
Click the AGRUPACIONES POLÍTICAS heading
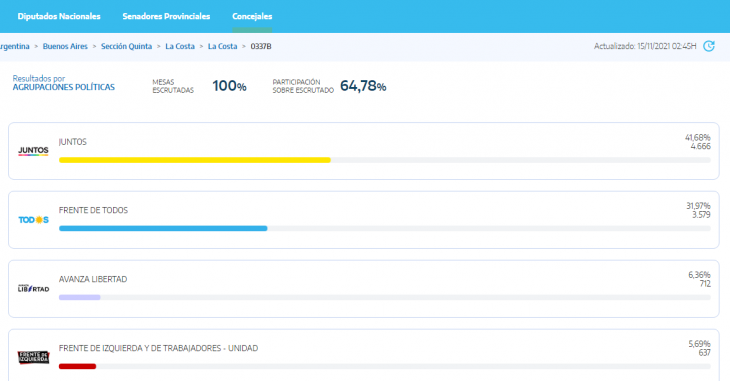(63, 87)
